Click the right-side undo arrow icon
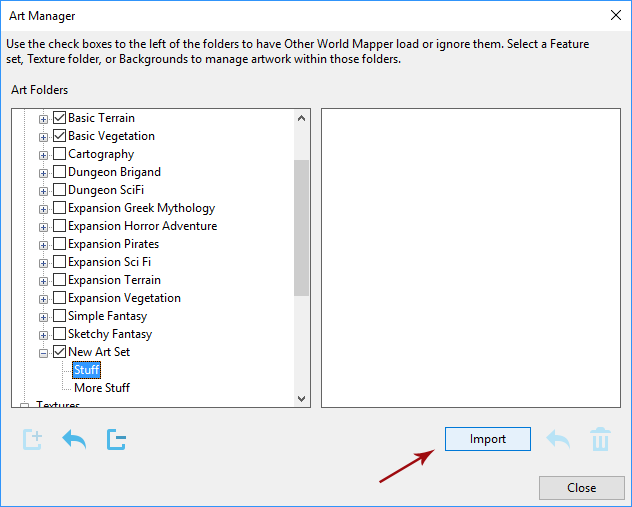The height and width of the screenshot is (507, 632). click(x=557, y=439)
